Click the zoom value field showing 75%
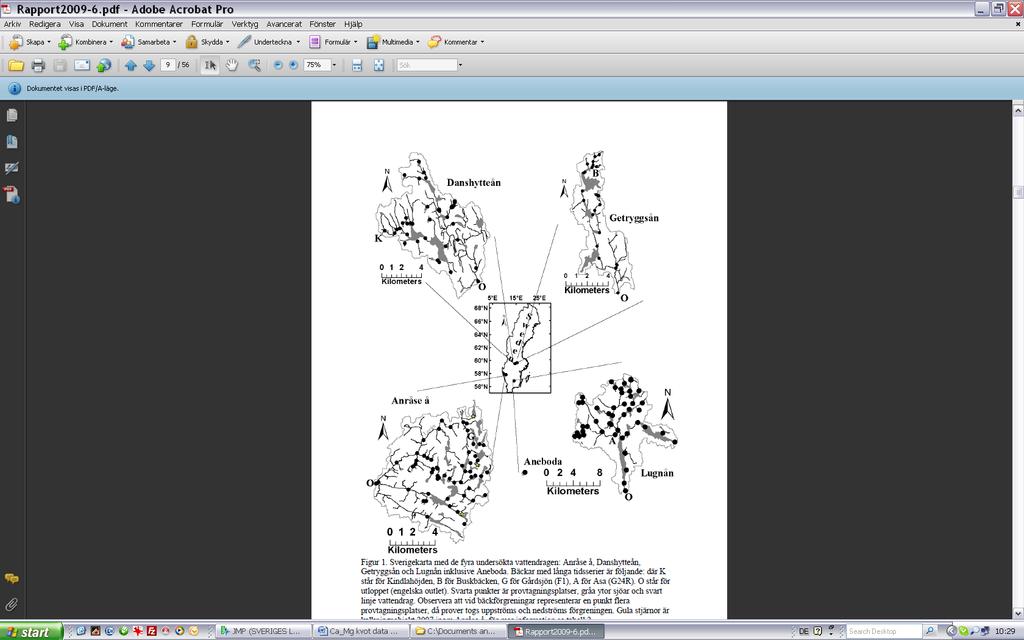Image resolution: width=1024 pixels, height=640 pixels. pos(317,65)
